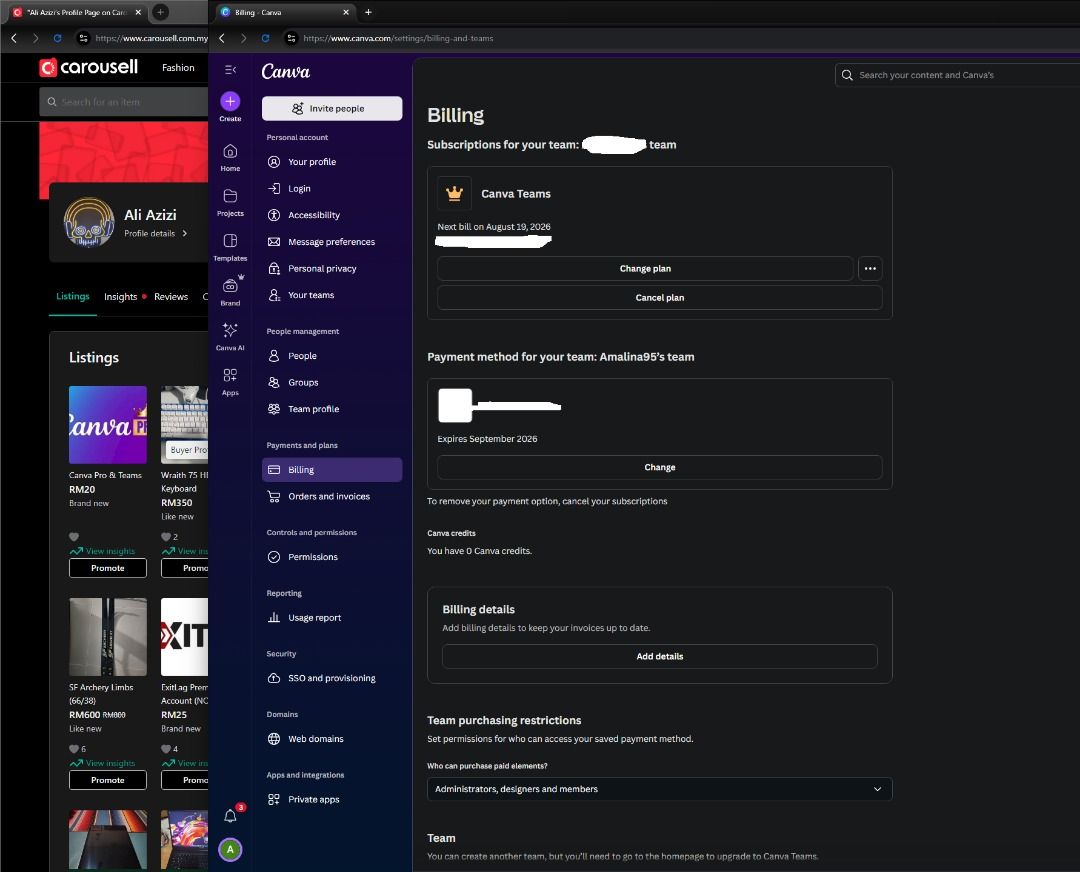Click the Invite people button
Screen dimensions: 1080x872
click(332, 108)
